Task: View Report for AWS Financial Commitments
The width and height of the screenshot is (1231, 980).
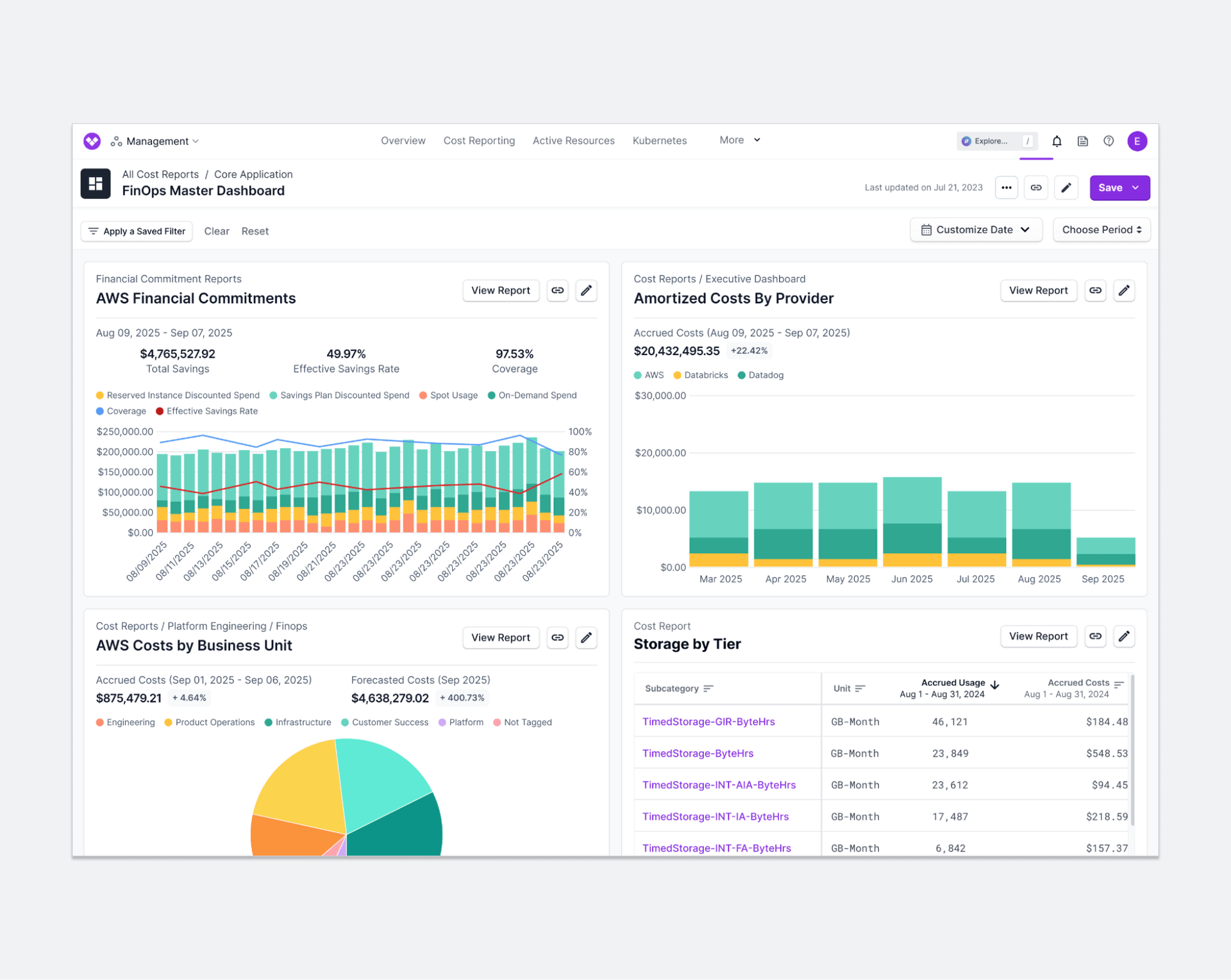Action: [500, 290]
